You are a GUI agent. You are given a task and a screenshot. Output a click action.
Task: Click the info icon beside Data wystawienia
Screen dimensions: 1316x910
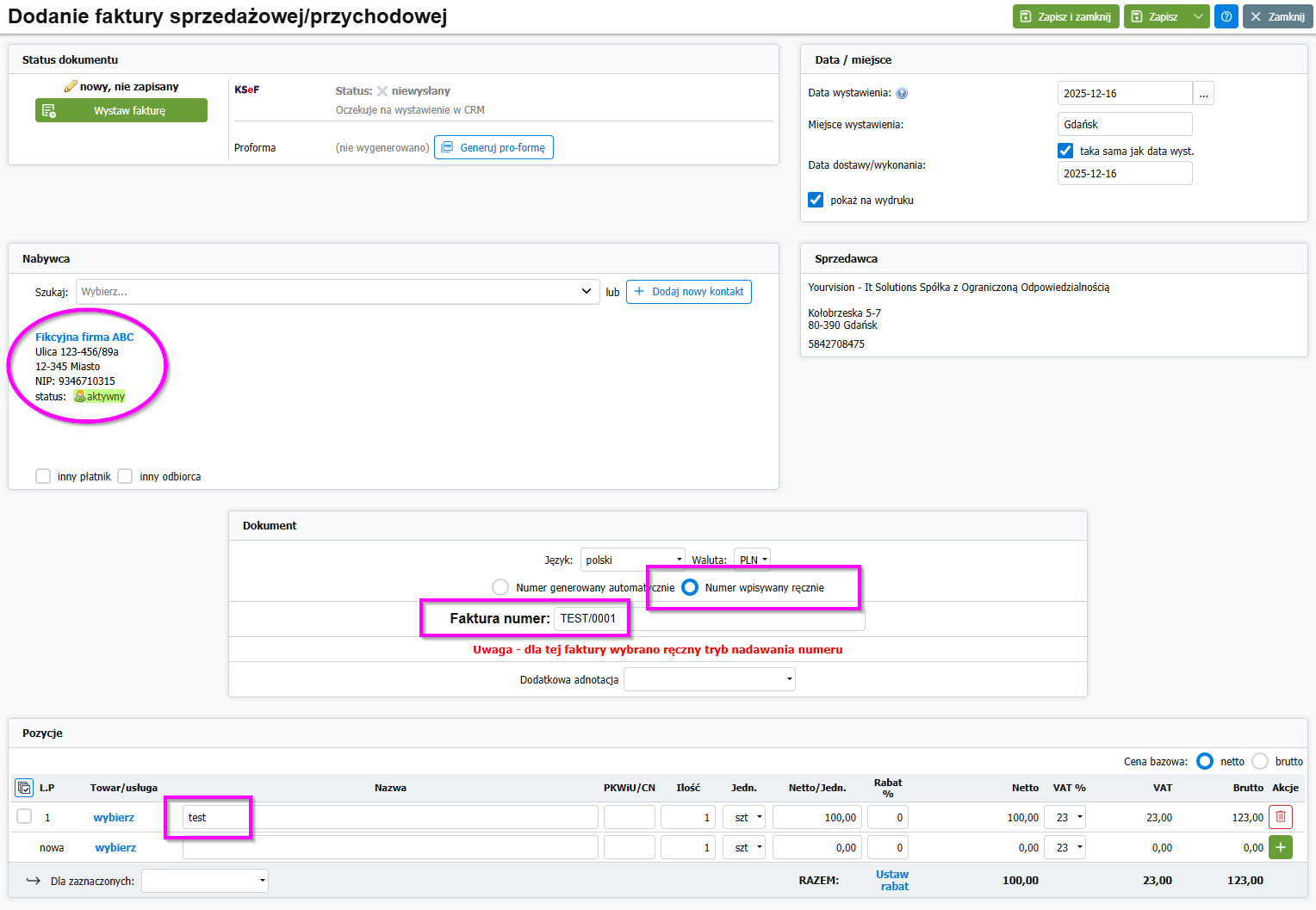coord(902,94)
